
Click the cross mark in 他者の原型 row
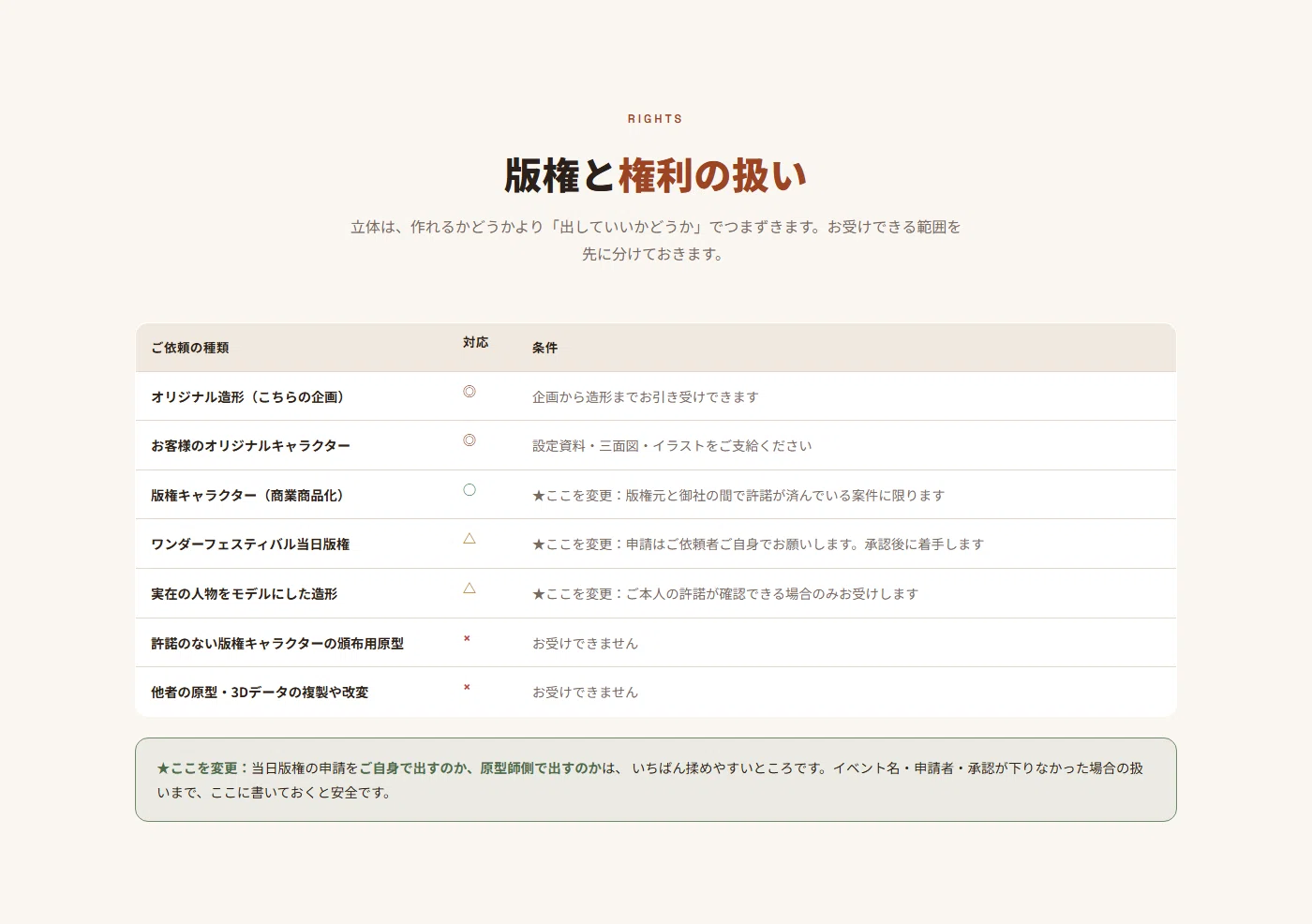(467, 687)
